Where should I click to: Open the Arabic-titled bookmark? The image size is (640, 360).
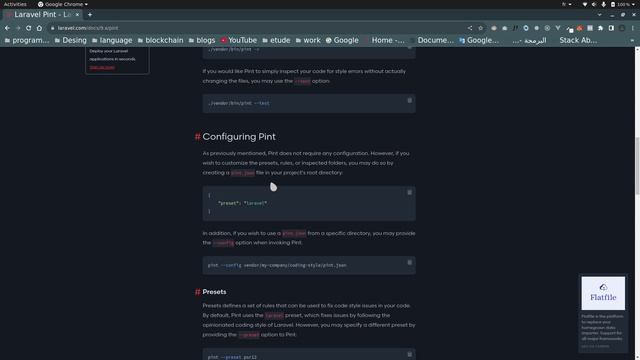coord(529,40)
